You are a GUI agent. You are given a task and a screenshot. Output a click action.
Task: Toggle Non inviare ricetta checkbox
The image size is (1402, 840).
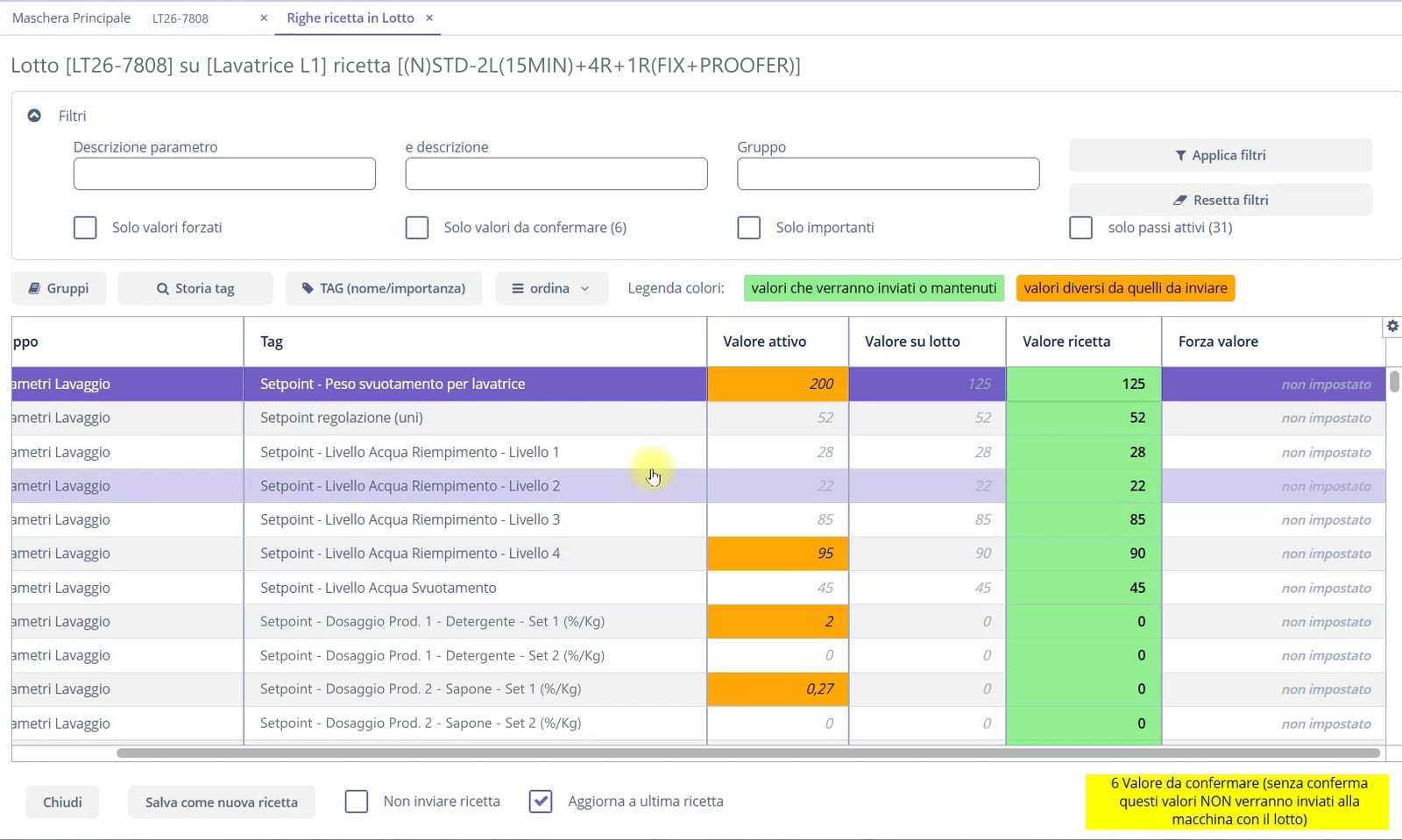357,801
